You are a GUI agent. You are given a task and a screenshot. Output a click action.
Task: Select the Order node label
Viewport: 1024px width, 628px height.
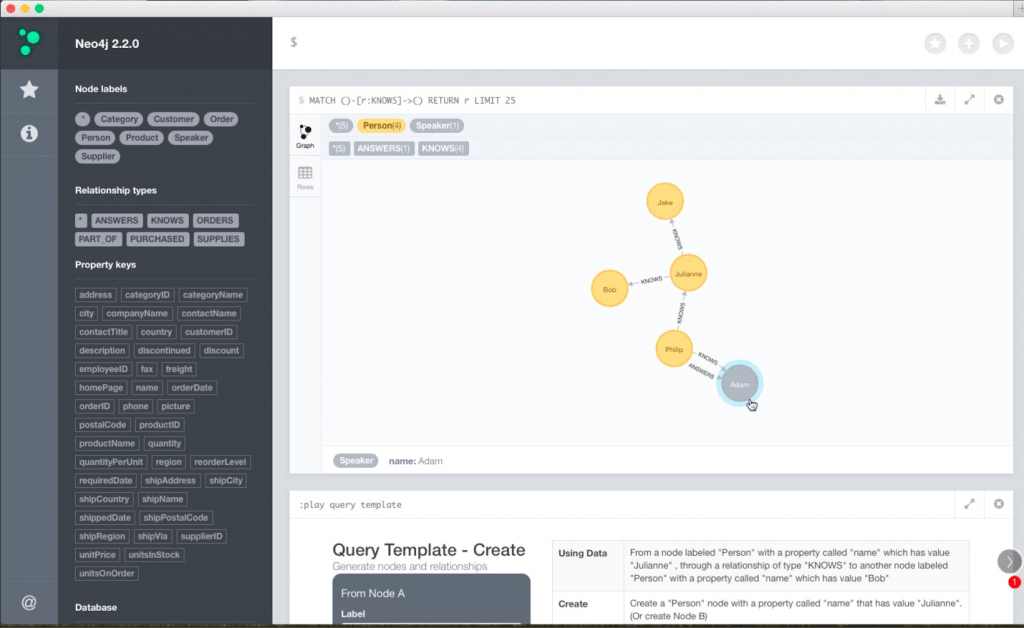coord(221,119)
